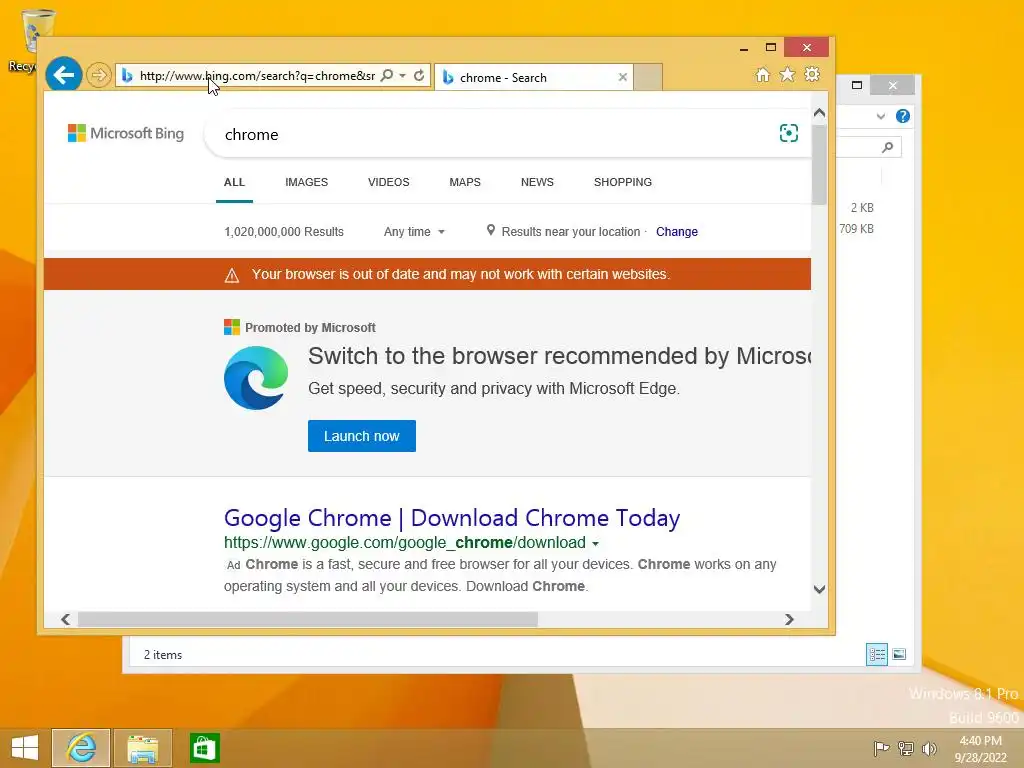Image resolution: width=1024 pixels, height=768 pixels.
Task: Expand the ribbon chevron in File Explorer
Action: tap(881, 116)
